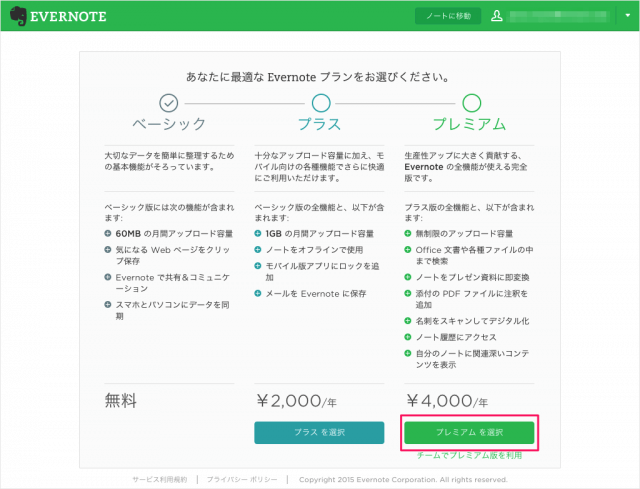640x489 pixels.
Task: Select the プレミアム plan circle
Action: (471, 102)
